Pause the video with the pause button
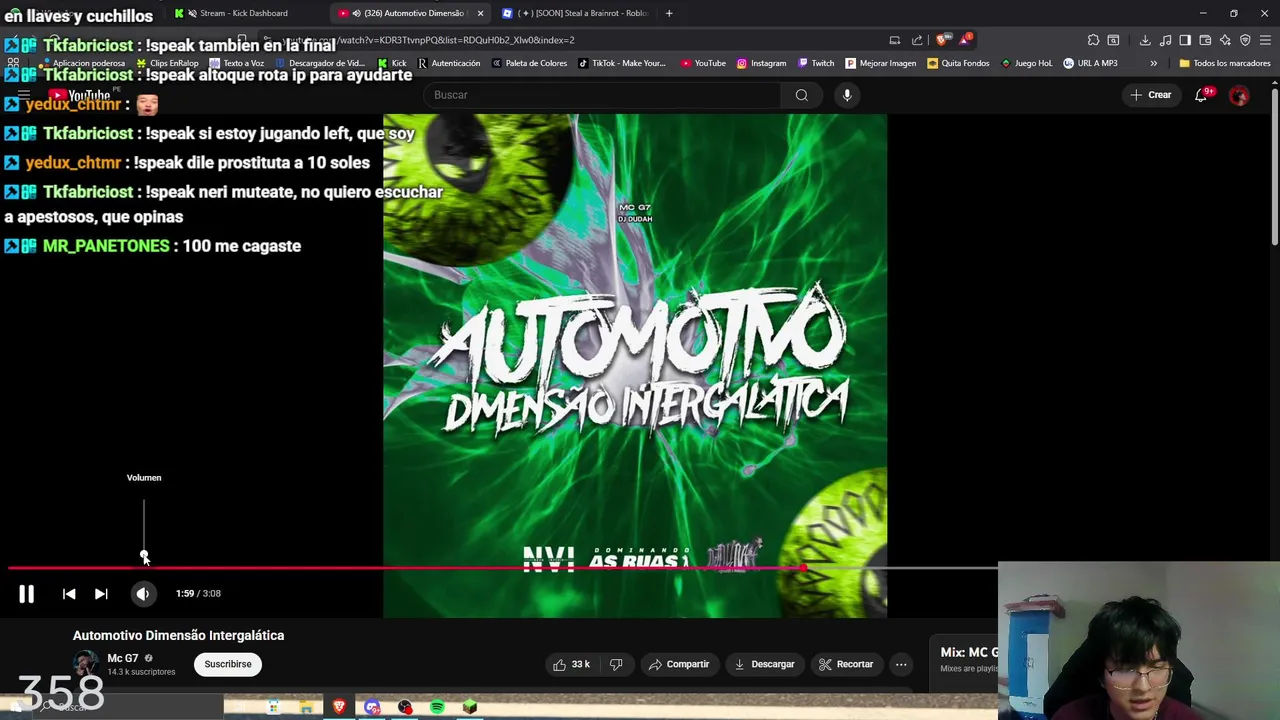 point(27,594)
